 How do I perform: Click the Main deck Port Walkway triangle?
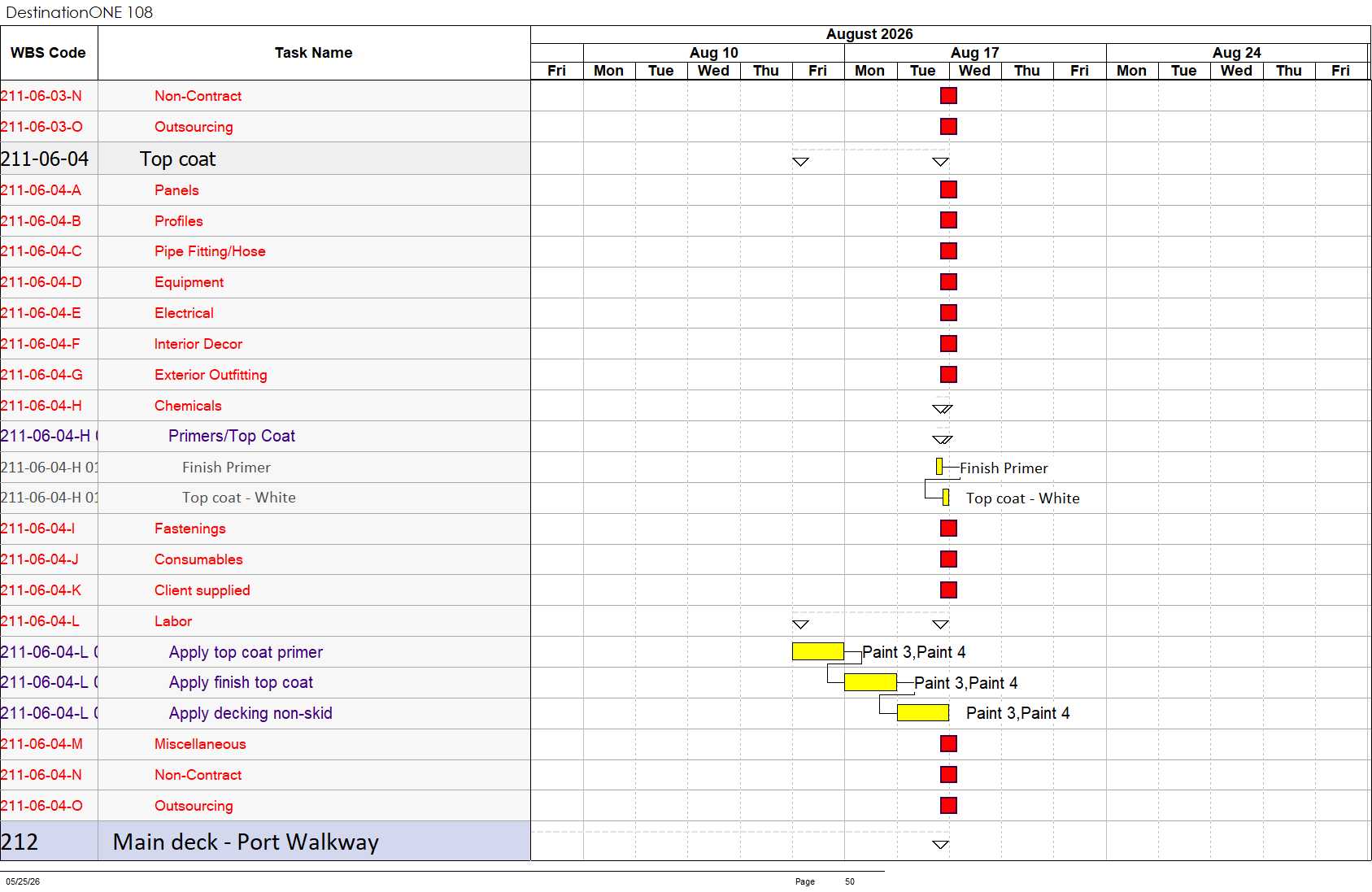coord(940,845)
